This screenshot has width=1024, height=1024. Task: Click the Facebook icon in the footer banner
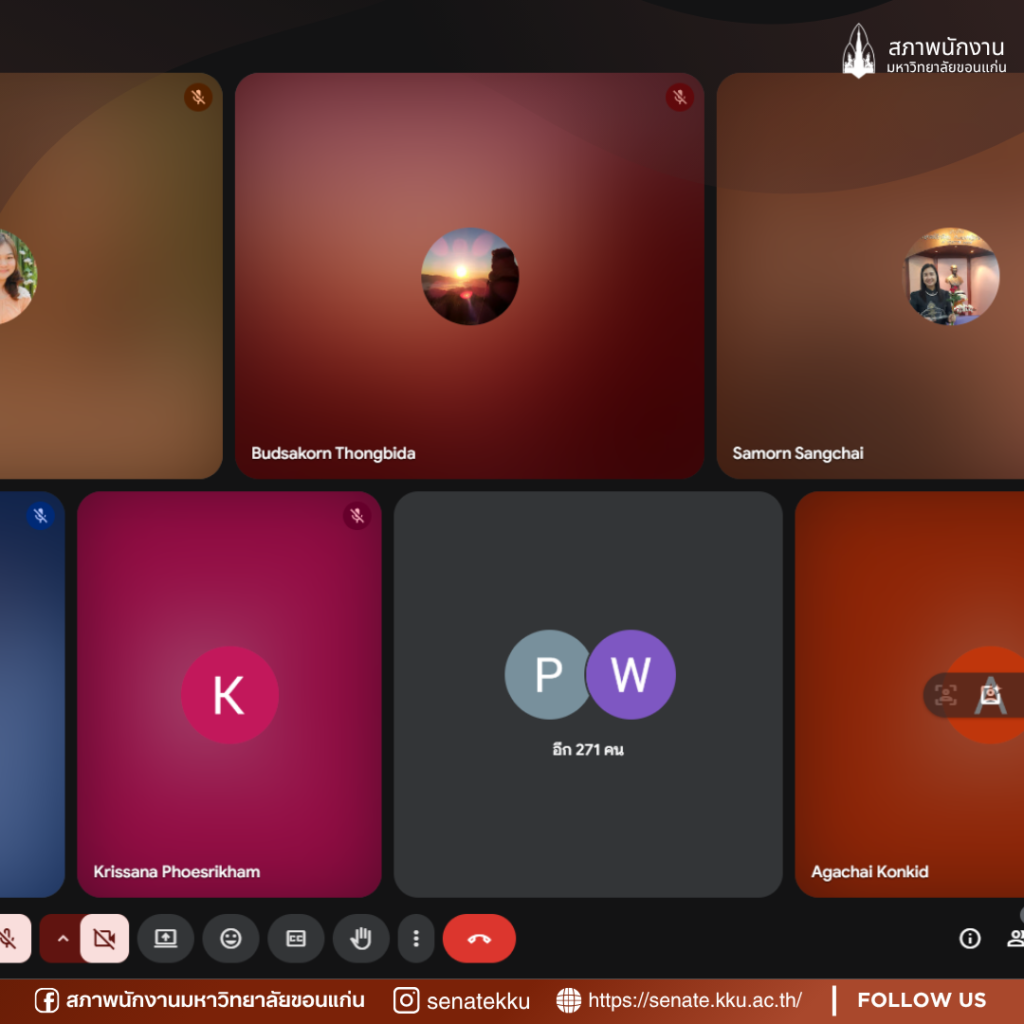click(x=46, y=1000)
